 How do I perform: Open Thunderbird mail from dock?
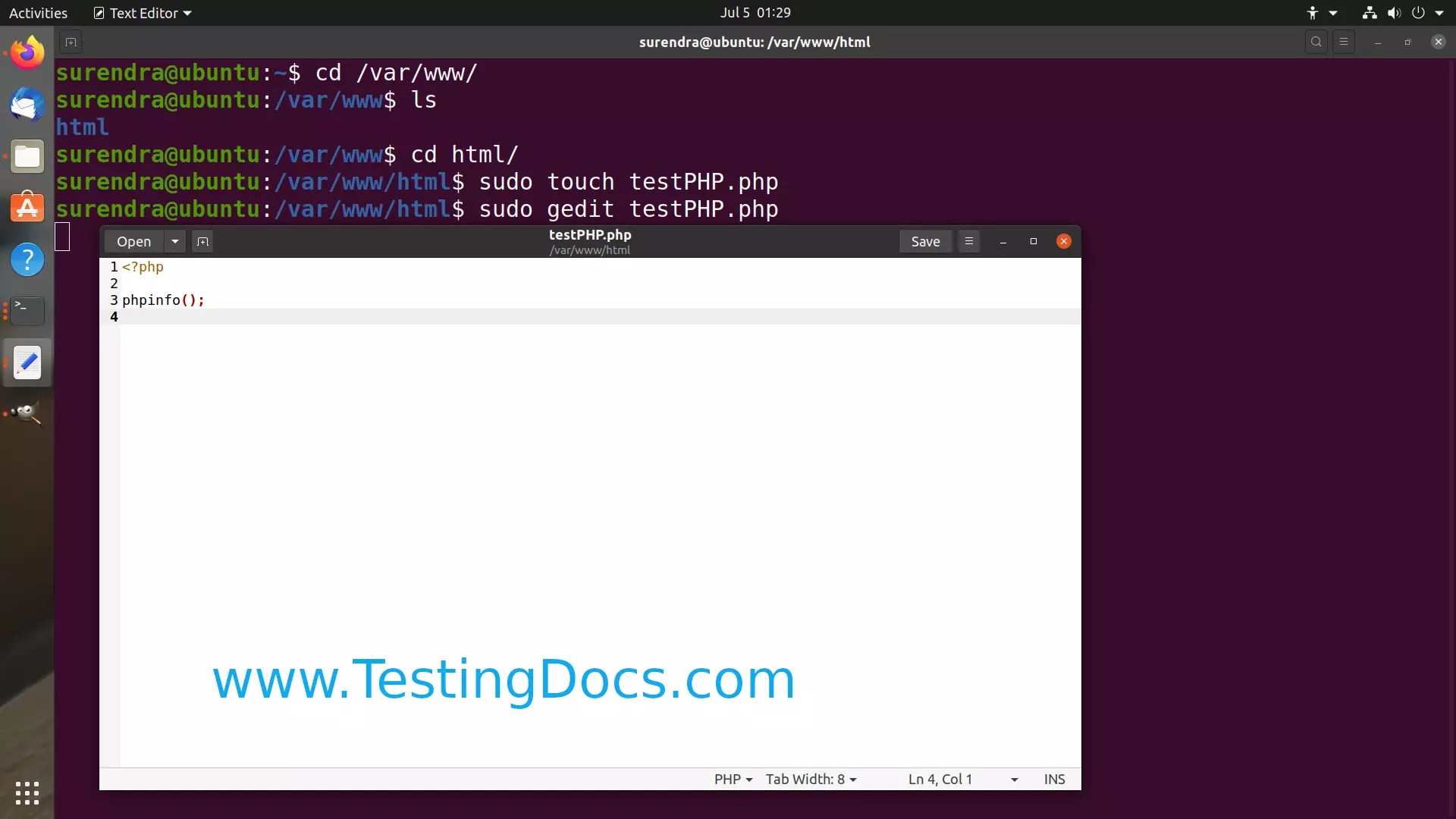pos(27,105)
